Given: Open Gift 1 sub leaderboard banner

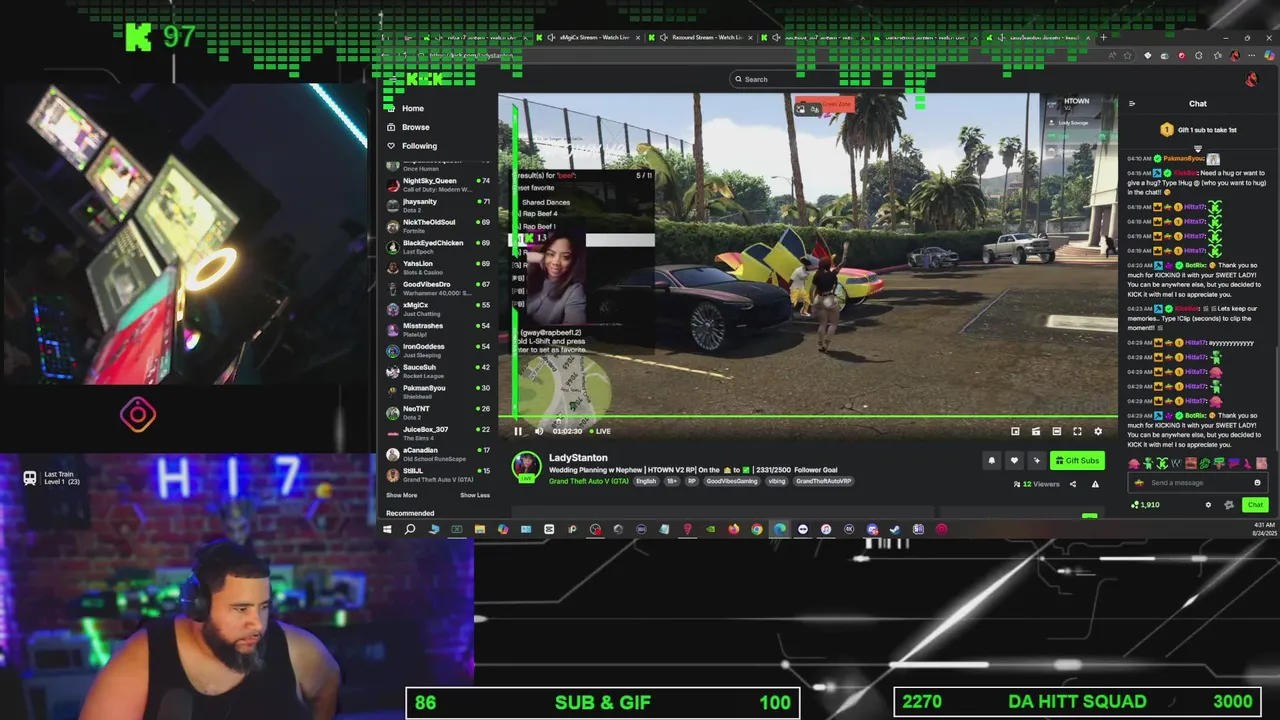Looking at the screenshot, I should [1198, 130].
